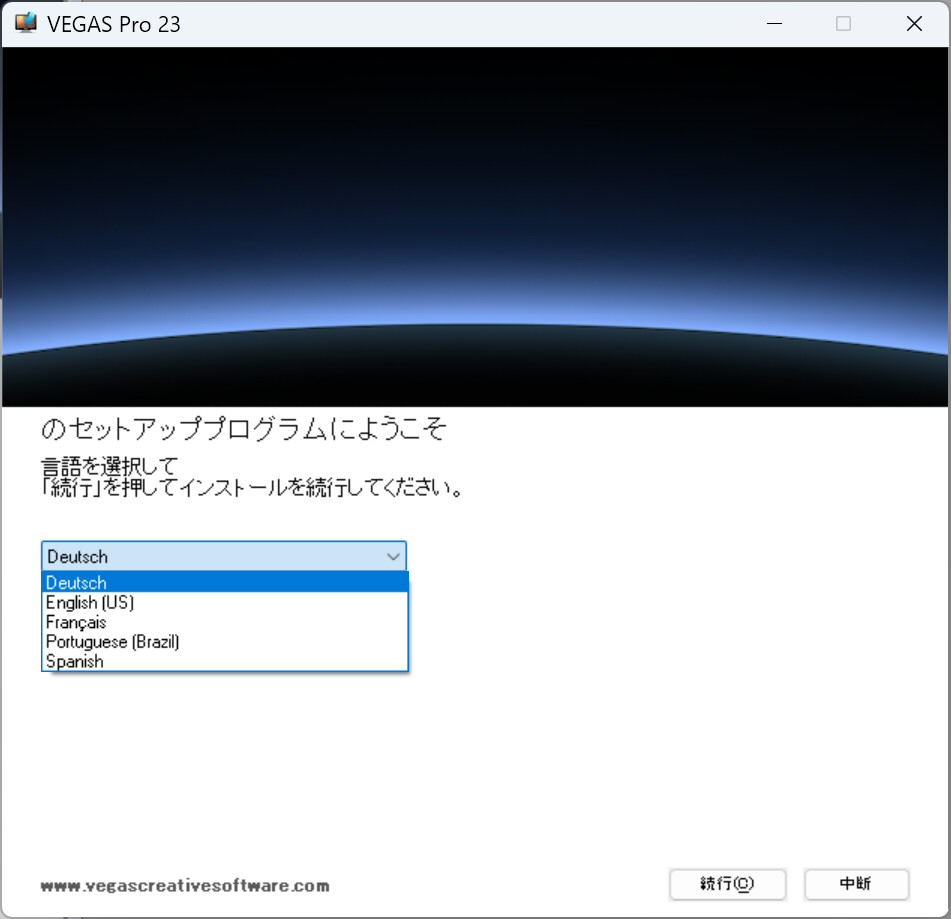Viewport: 951px width, 919px height.
Task: Minimize the VEGAS Pro 23 installer window
Action: pyautogui.click(x=775, y=24)
